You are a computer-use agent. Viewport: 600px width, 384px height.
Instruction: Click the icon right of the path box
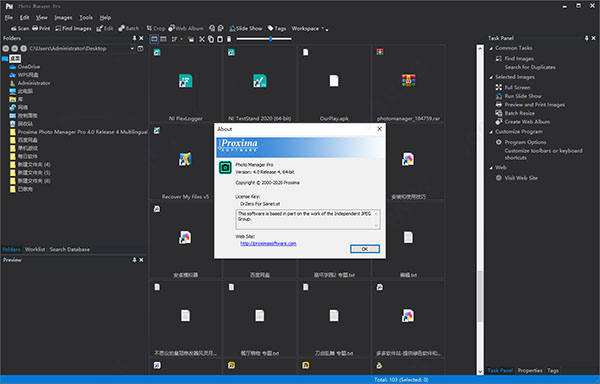pos(140,49)
